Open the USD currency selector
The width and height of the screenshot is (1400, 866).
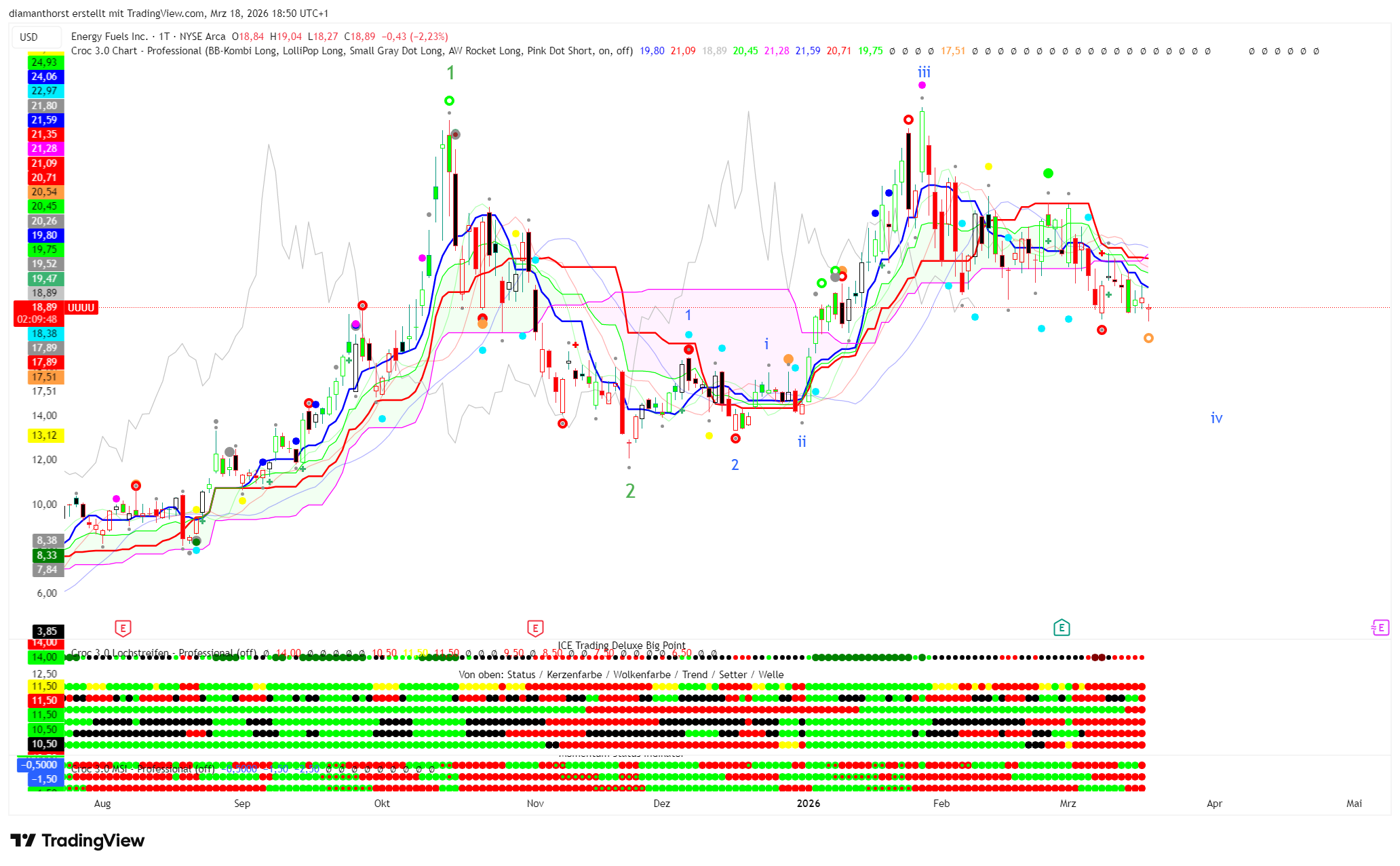coord(29,37)
